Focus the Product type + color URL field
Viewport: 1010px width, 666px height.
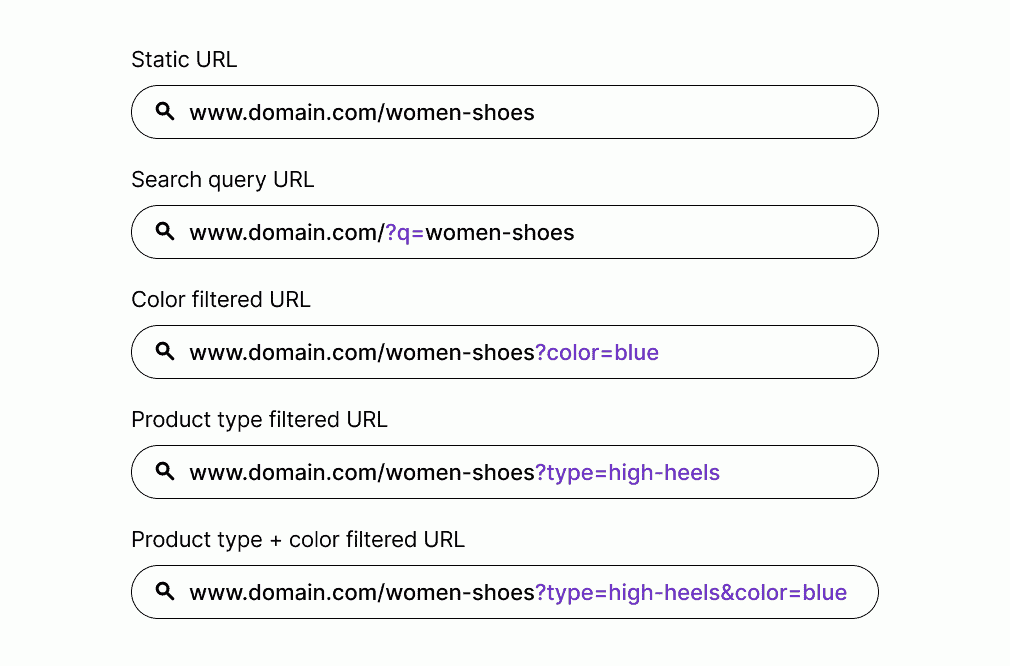coord(505,592)
